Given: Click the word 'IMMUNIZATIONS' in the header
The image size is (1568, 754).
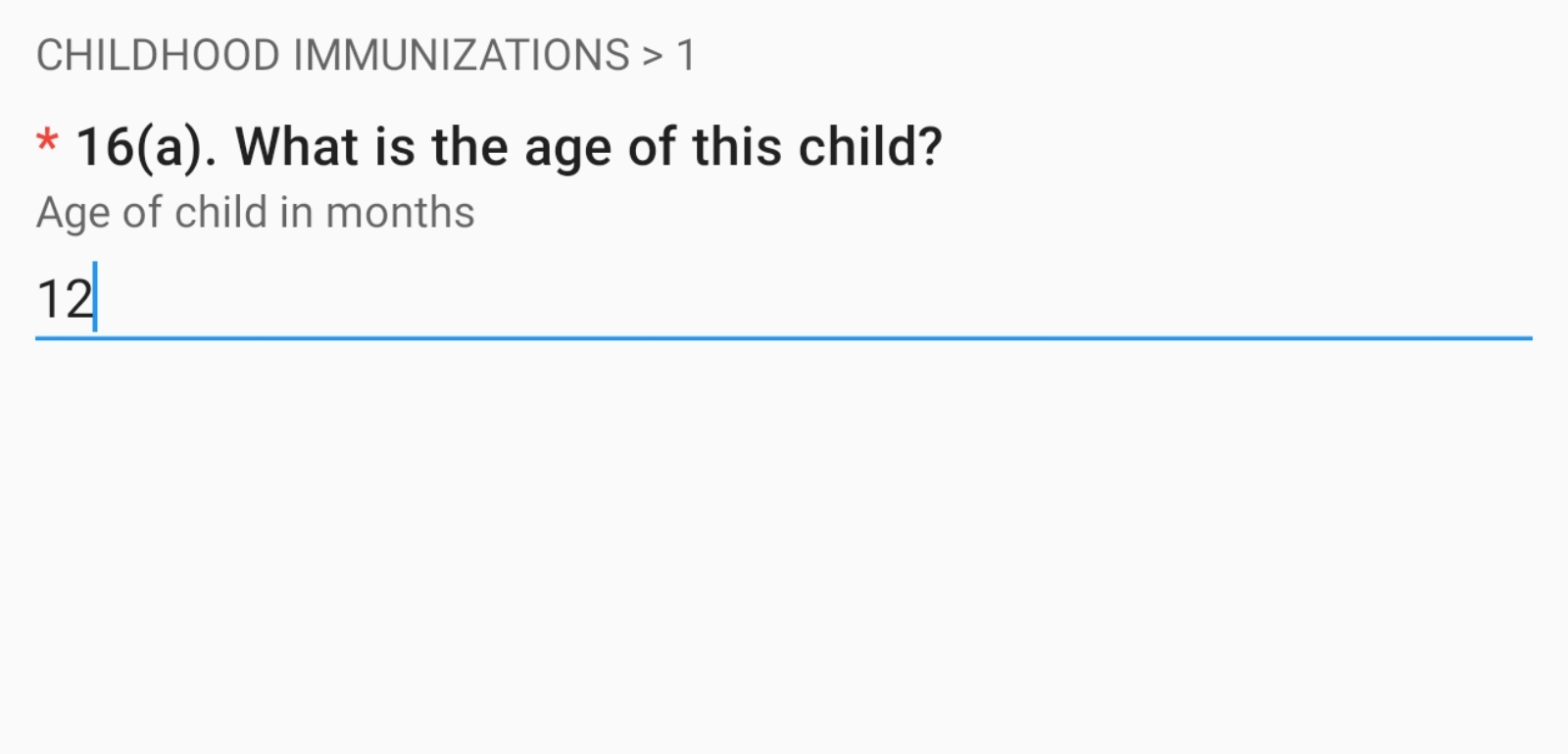Looking at the screenshot, I should point(462,55).
